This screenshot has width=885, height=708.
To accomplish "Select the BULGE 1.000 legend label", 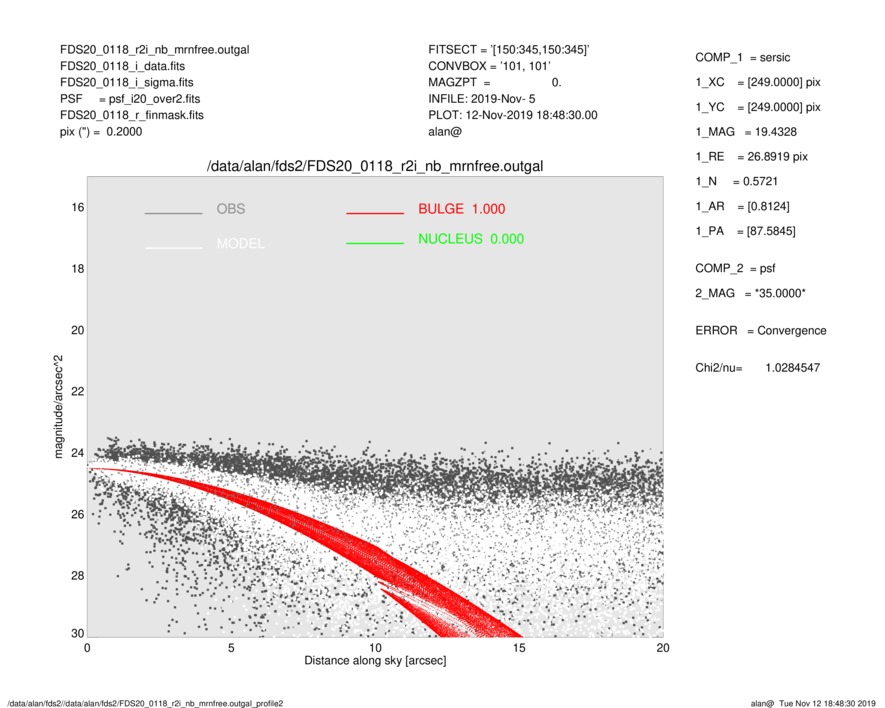I will 461,209.
